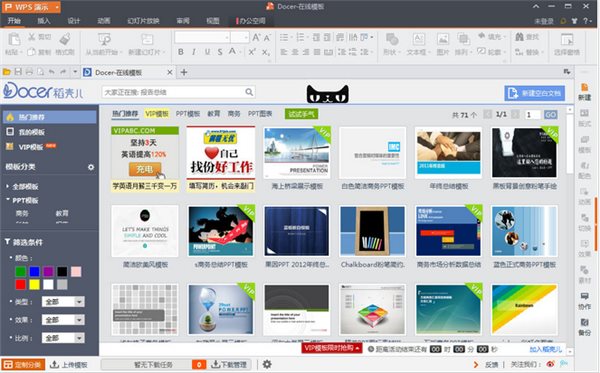Click the 定制分类 orange button
The image size is (600, 373).
click(23, 365)
